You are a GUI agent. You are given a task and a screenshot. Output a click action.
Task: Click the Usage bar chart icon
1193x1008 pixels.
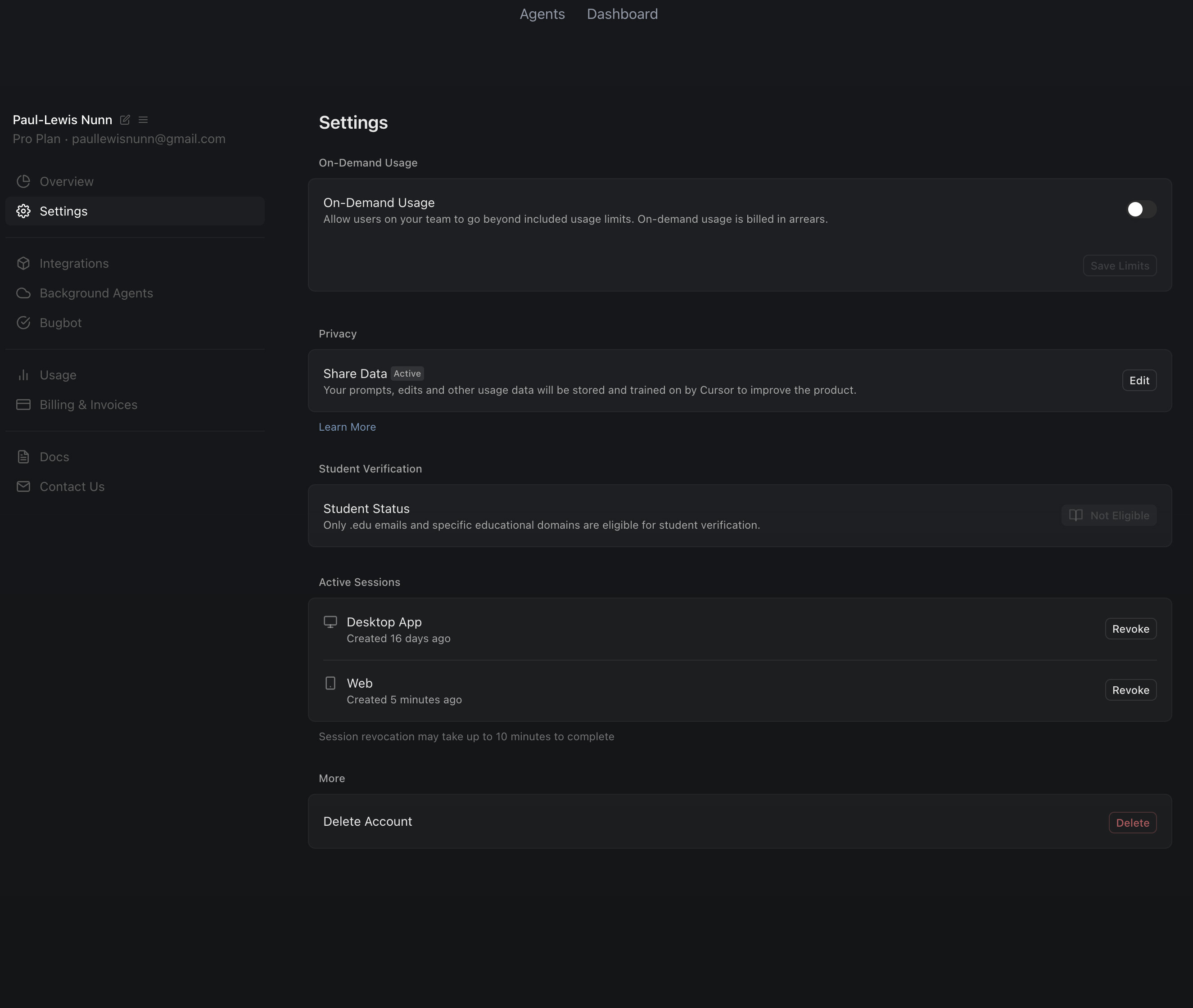point(23,375)
